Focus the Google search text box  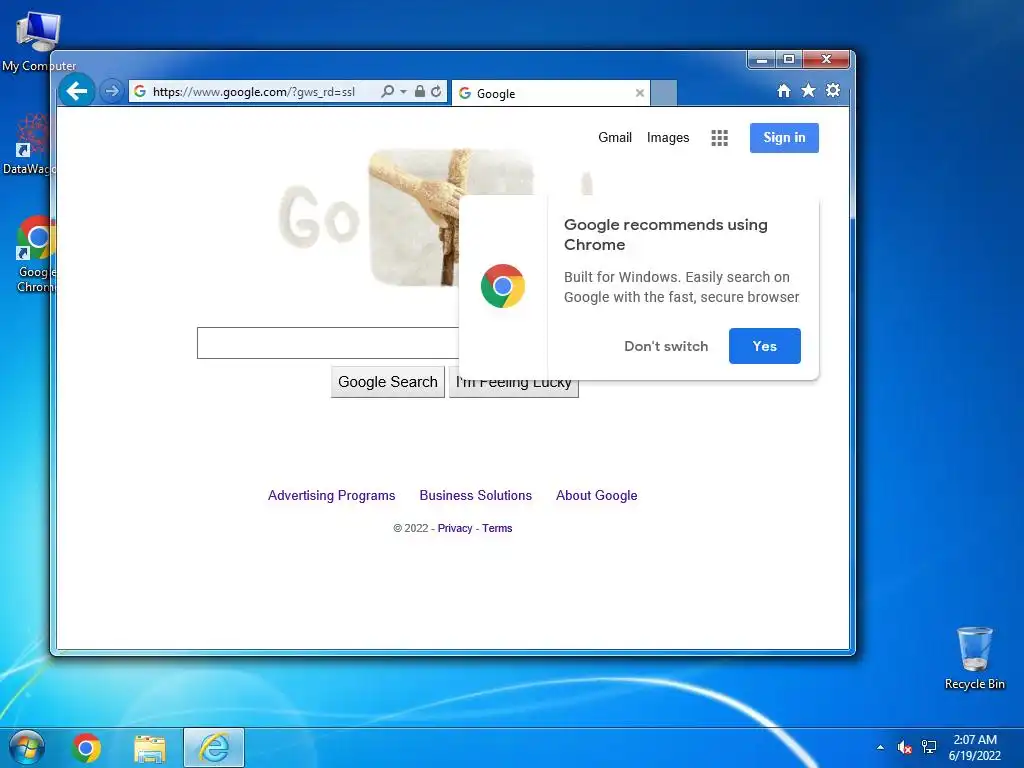(328, 343)
